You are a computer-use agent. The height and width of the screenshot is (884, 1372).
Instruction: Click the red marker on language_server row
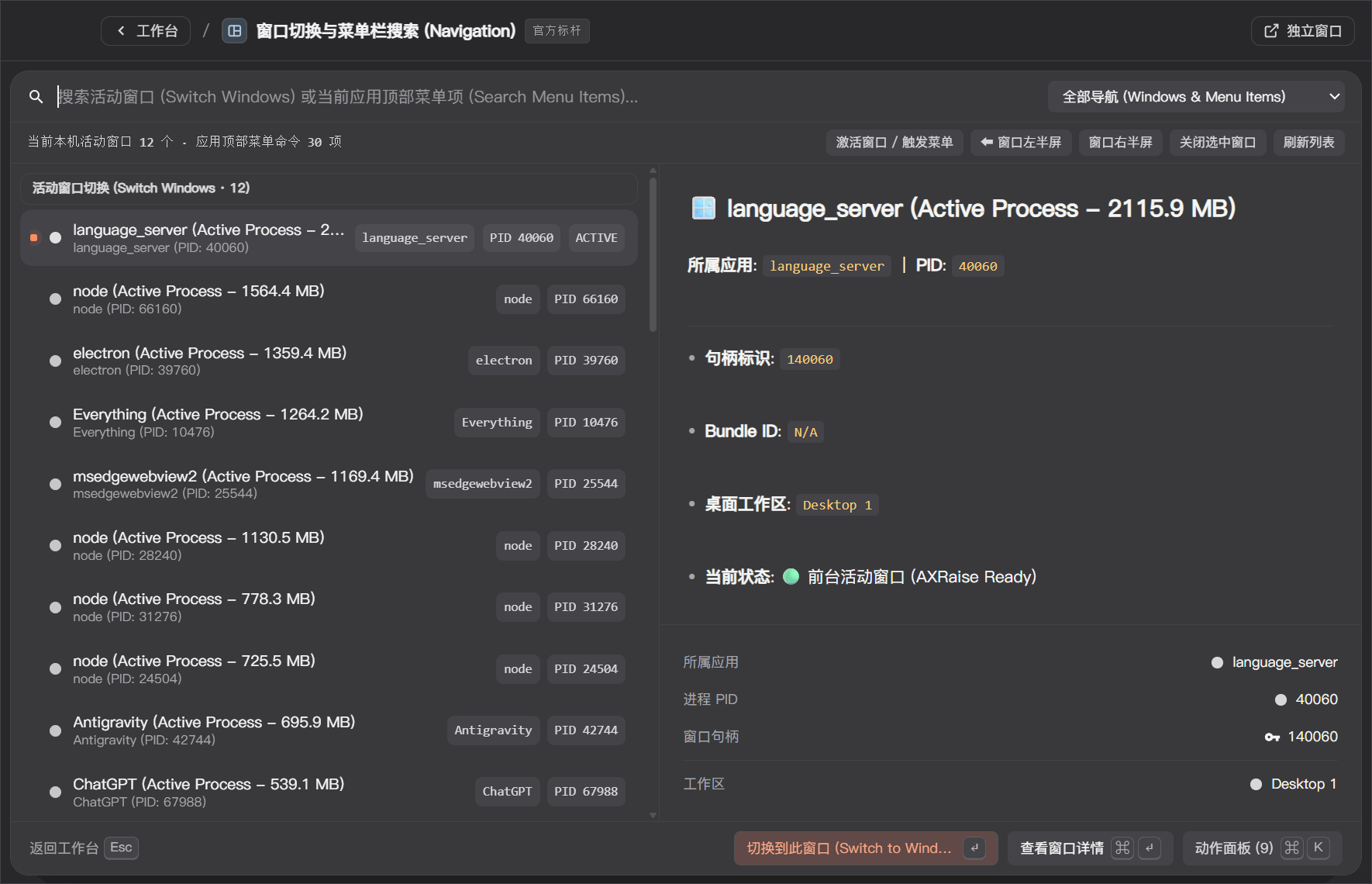click(x=33, y=237)
